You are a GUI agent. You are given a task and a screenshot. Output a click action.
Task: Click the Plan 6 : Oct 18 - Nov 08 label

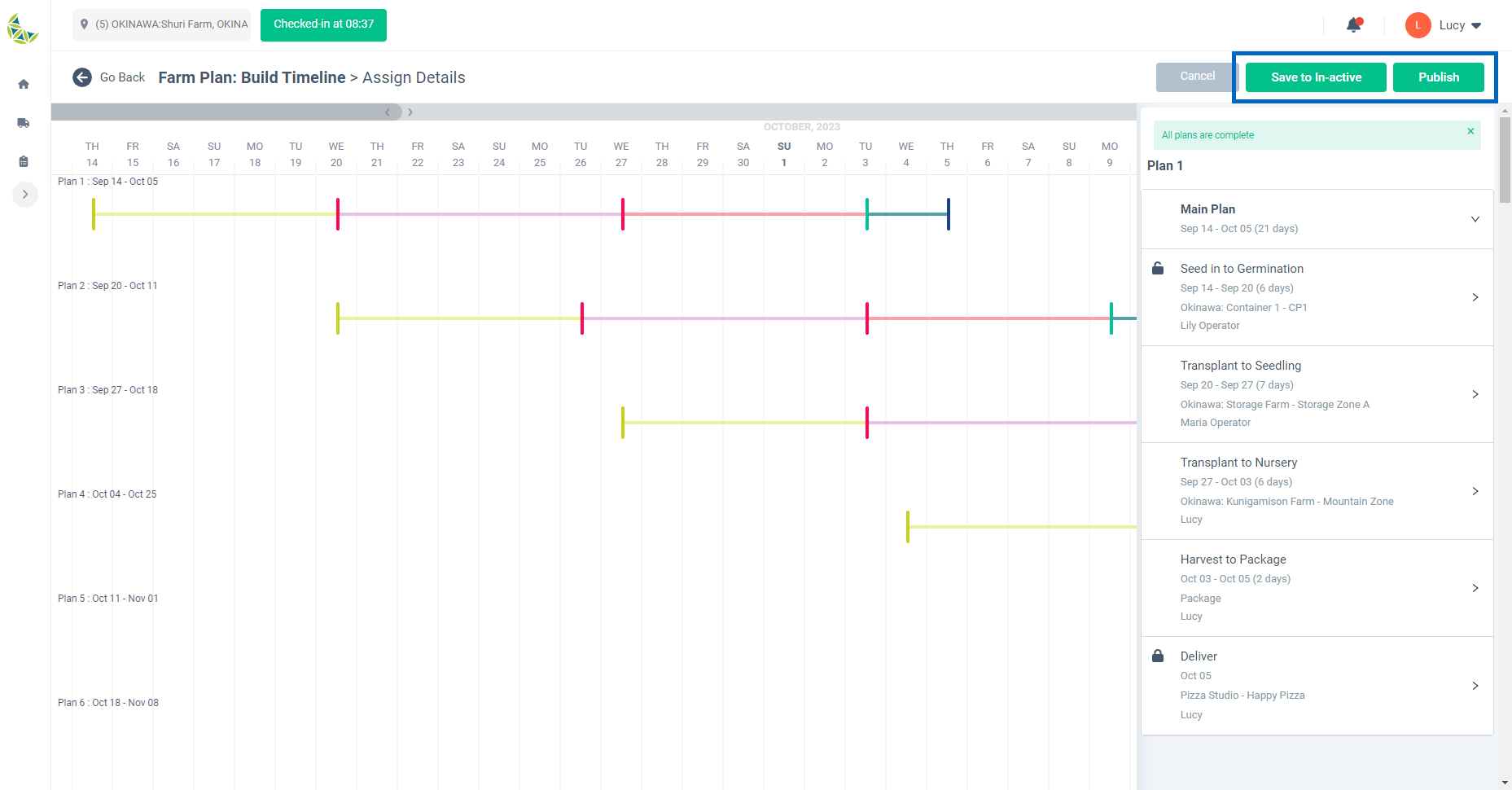coord(108,703)
